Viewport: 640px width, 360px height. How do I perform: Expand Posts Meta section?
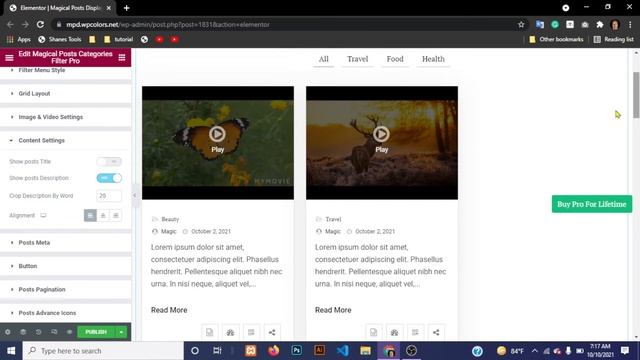65,242
